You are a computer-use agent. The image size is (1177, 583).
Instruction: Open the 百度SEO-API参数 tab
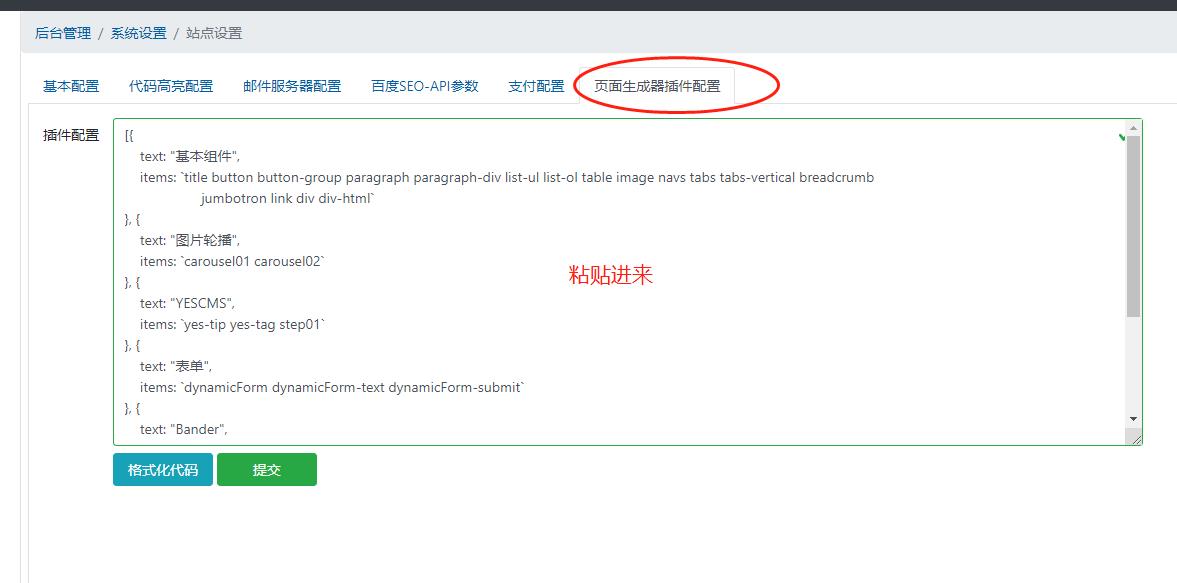point(426,86)
